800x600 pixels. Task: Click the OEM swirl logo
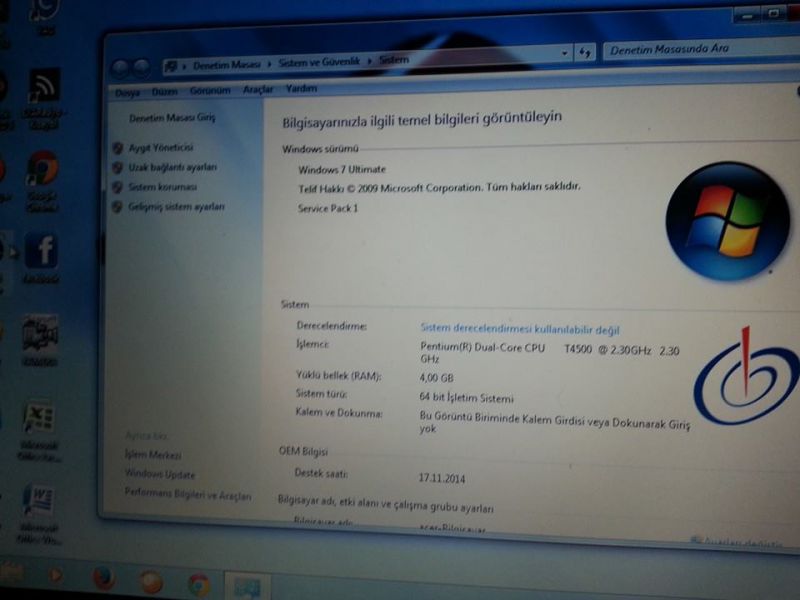pyautogui.click(x=746, y=375)
